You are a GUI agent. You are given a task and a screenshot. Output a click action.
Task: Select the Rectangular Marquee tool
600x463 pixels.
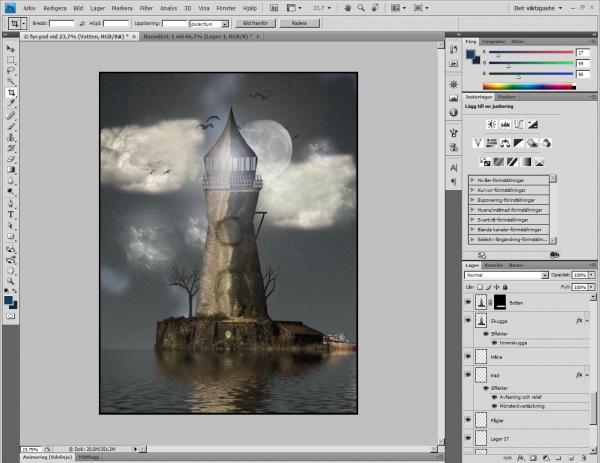(x=10, y=60)
